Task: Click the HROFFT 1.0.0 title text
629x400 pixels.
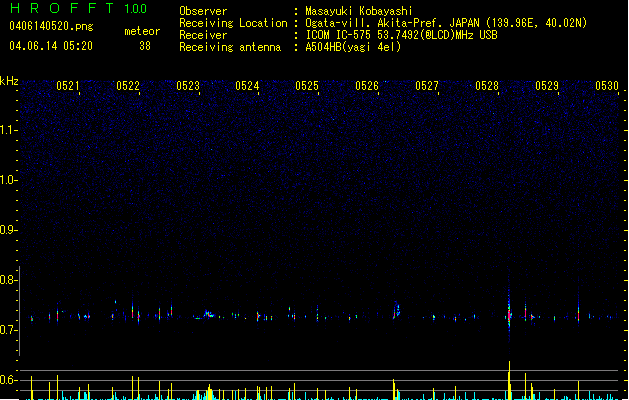Action: pos(78,8)
